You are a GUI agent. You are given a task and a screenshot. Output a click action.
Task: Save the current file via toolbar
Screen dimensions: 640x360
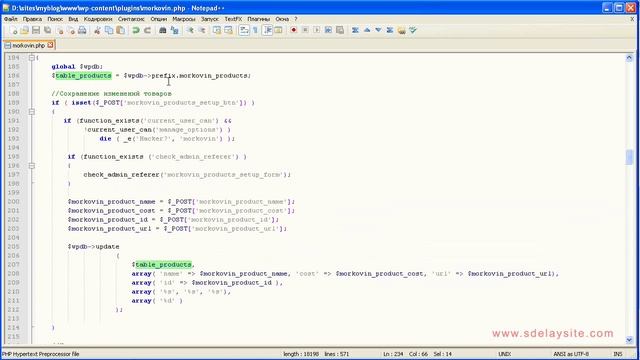pos(36,30)
